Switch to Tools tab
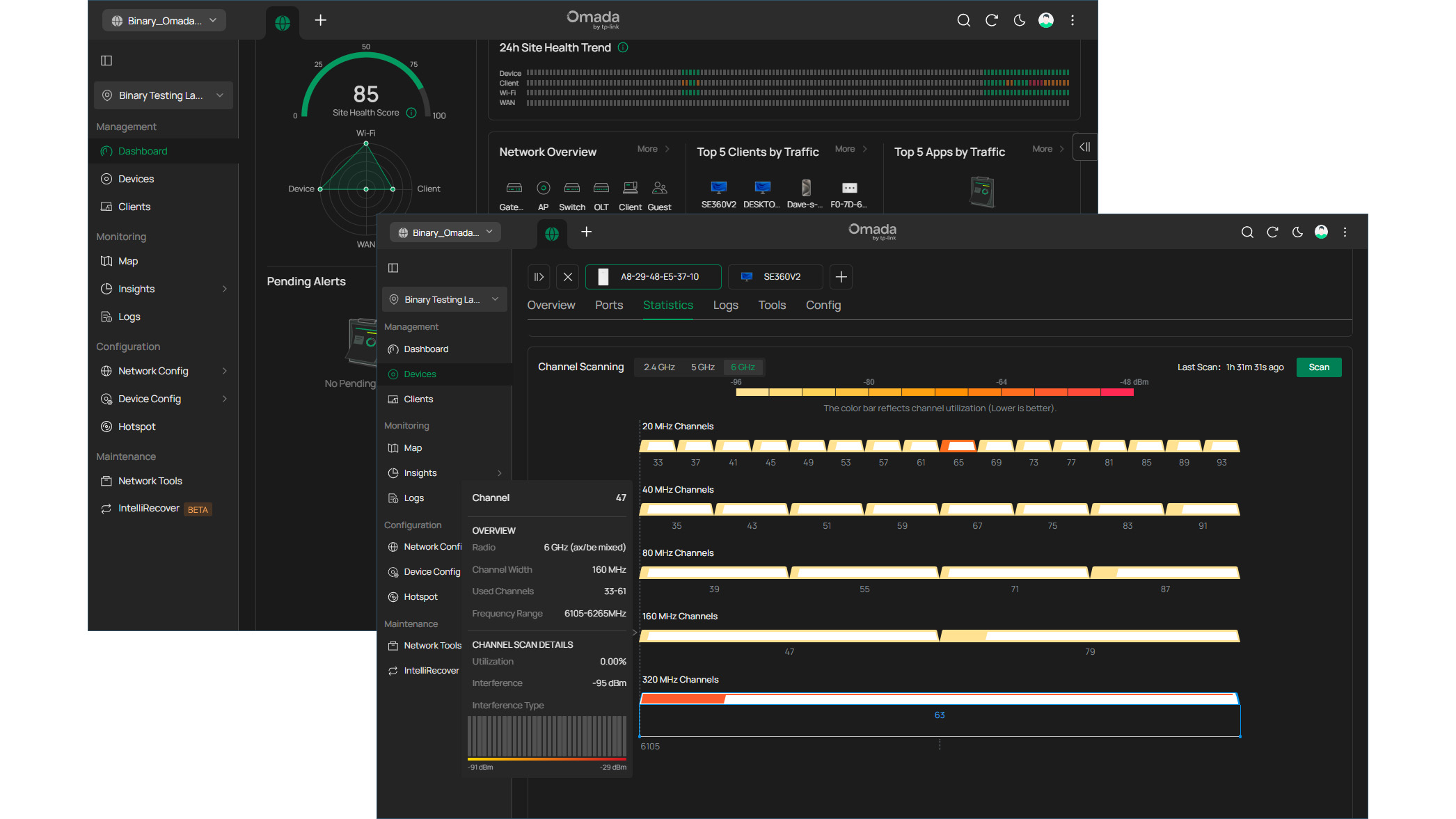Viewport: 1456px width, 819px height. point(772,305)
